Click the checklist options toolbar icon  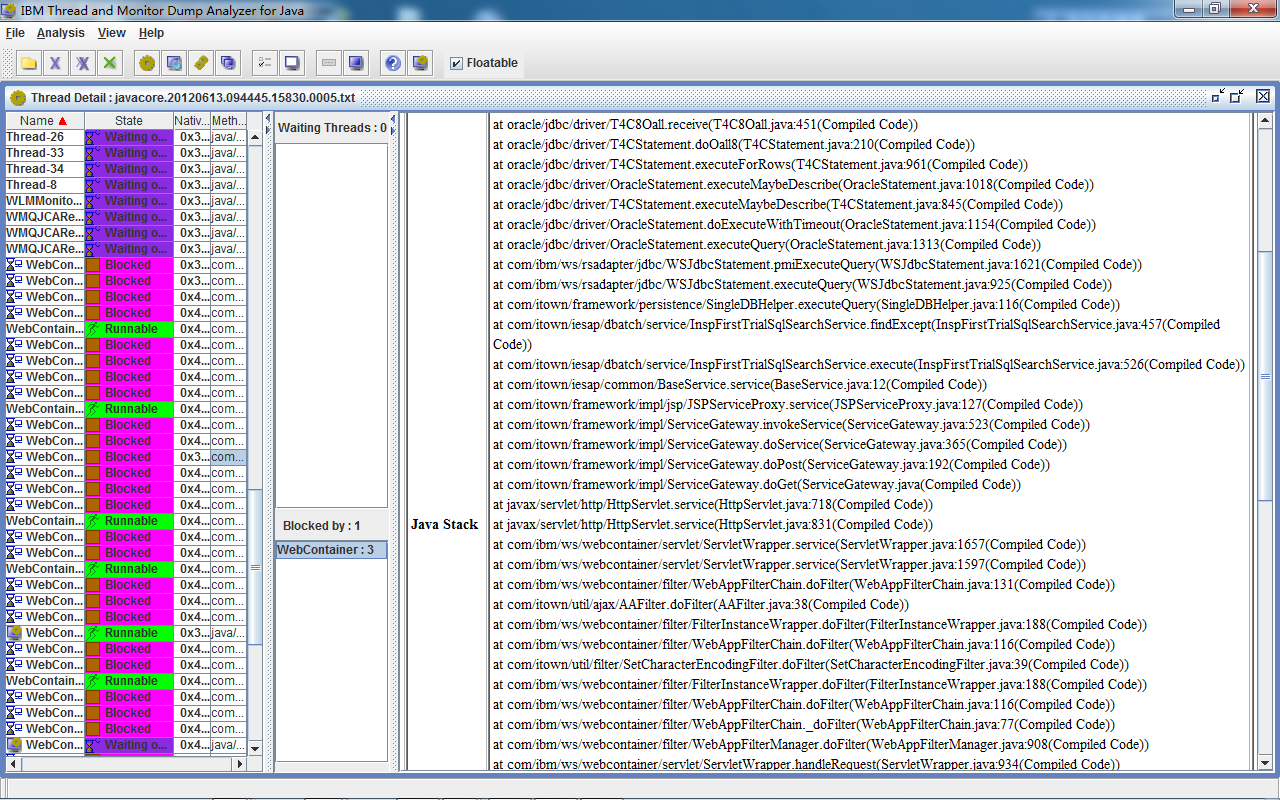(265, 63)
